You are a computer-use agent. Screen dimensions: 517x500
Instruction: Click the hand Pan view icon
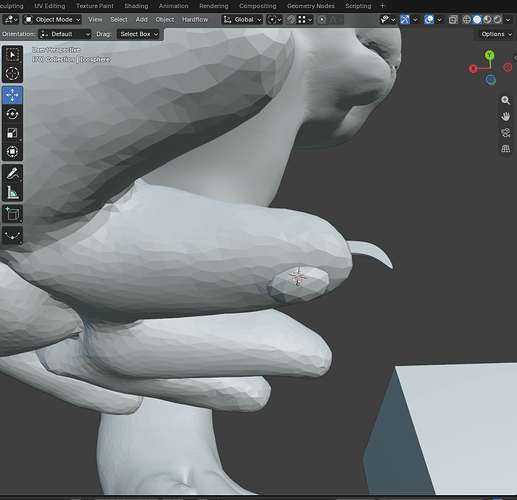[x=505, y=116]
